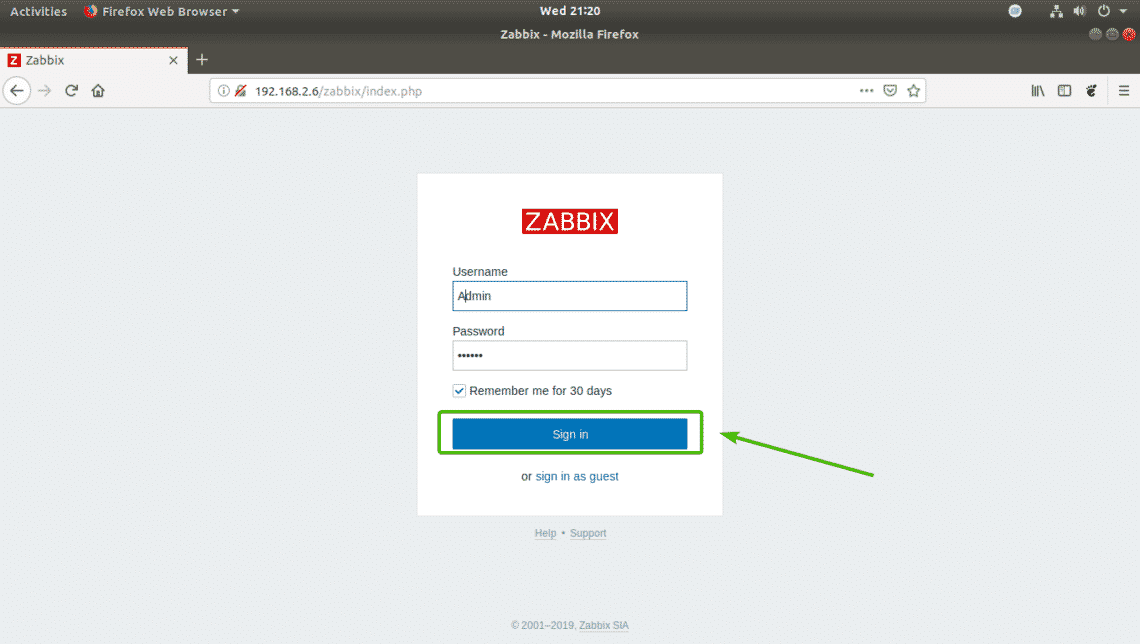Click the network status icon in top bar
The width and height of the screenshot is (1140, 644).
coord(1056,11)
